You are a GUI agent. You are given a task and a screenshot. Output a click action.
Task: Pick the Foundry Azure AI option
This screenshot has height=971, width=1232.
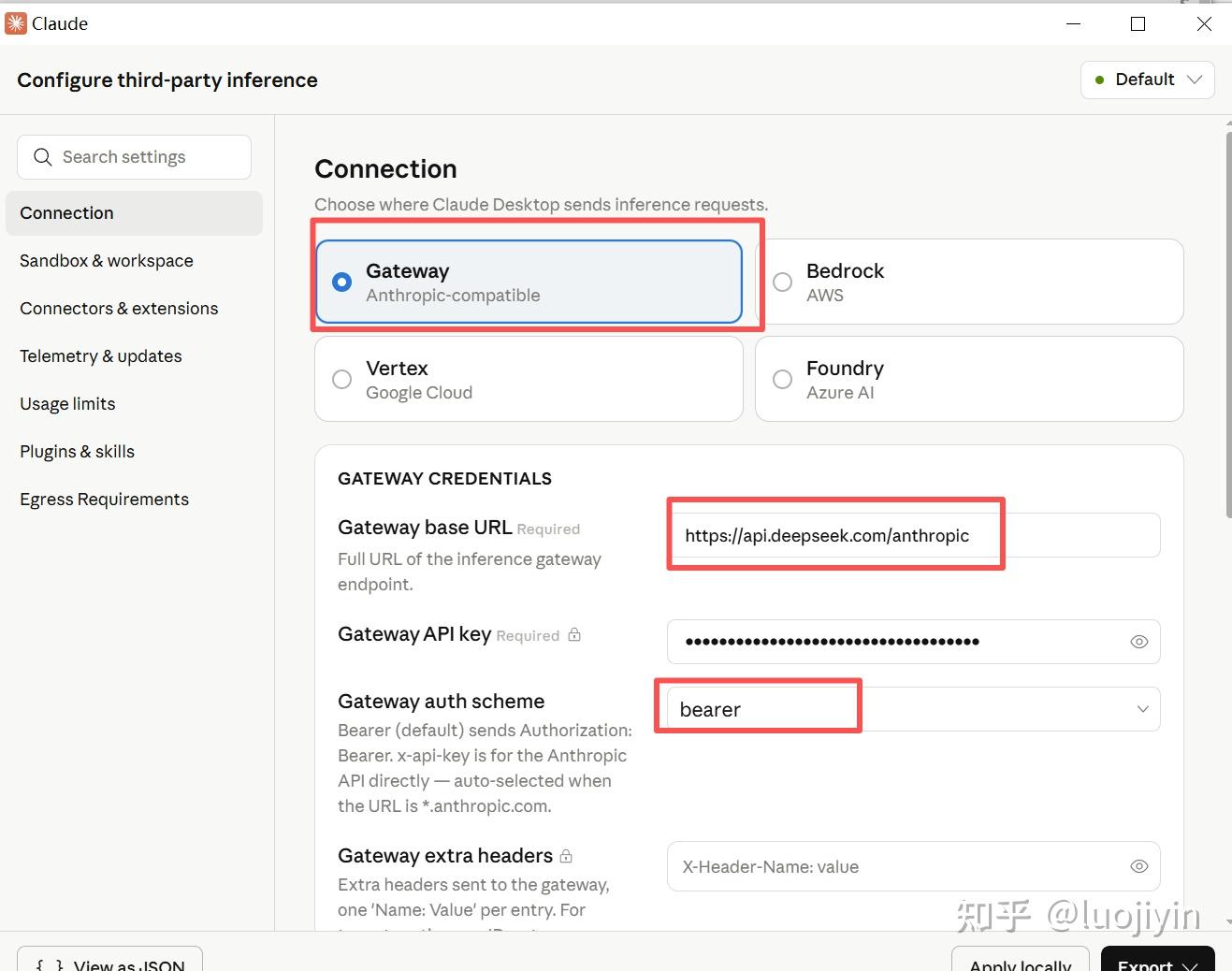coord(969,379)
